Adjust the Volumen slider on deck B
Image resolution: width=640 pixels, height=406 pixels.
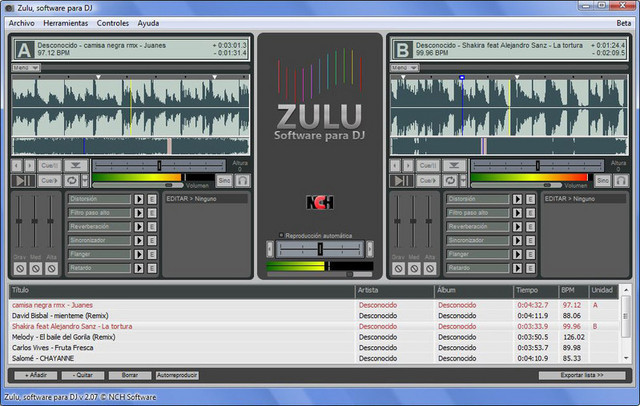(x=517, y=185)
